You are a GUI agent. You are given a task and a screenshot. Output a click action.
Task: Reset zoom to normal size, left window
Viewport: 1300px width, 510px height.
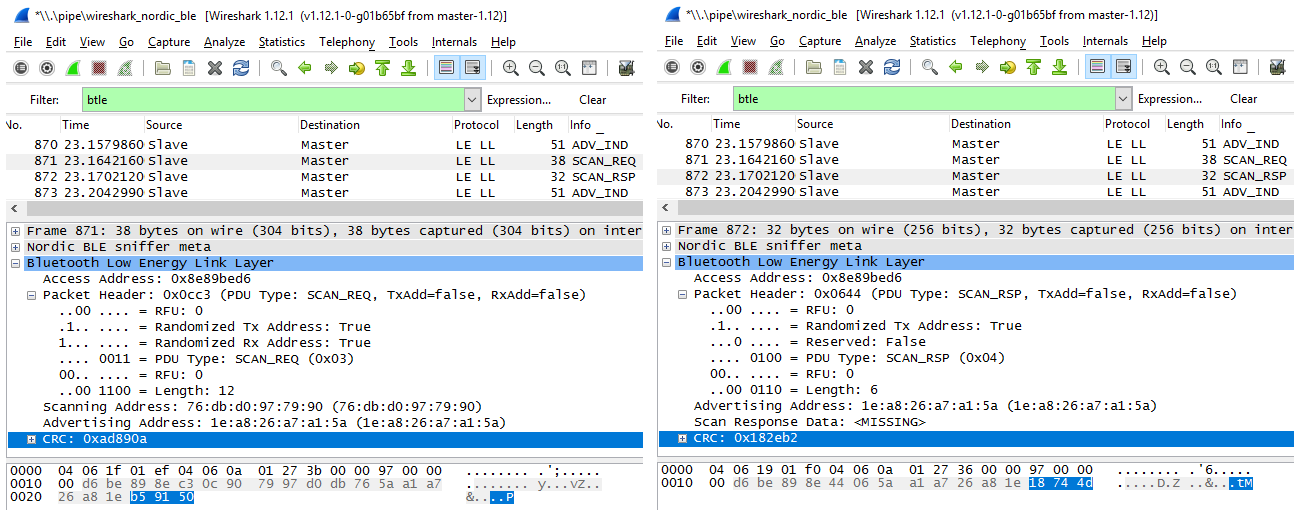563,68
